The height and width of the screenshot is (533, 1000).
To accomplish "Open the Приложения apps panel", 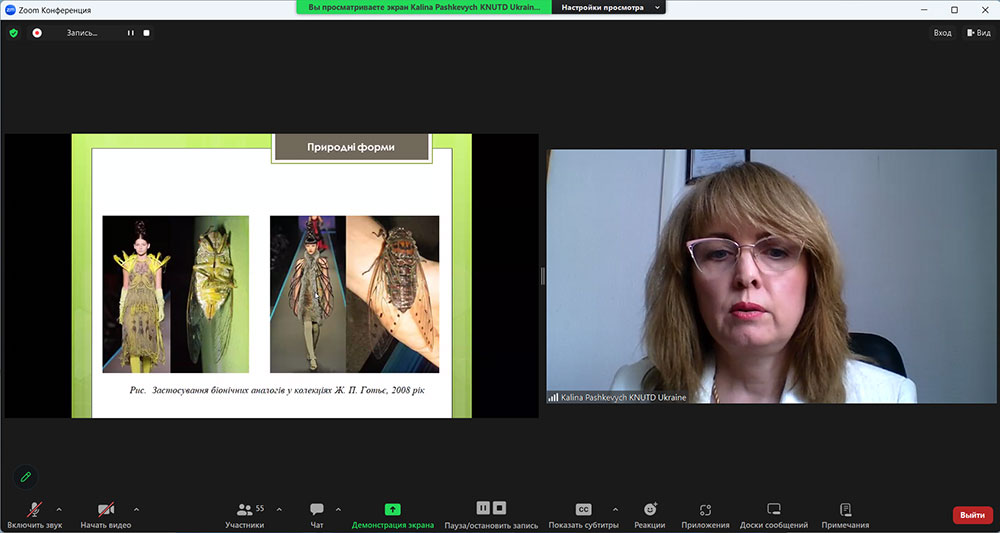I will (705, 516).
